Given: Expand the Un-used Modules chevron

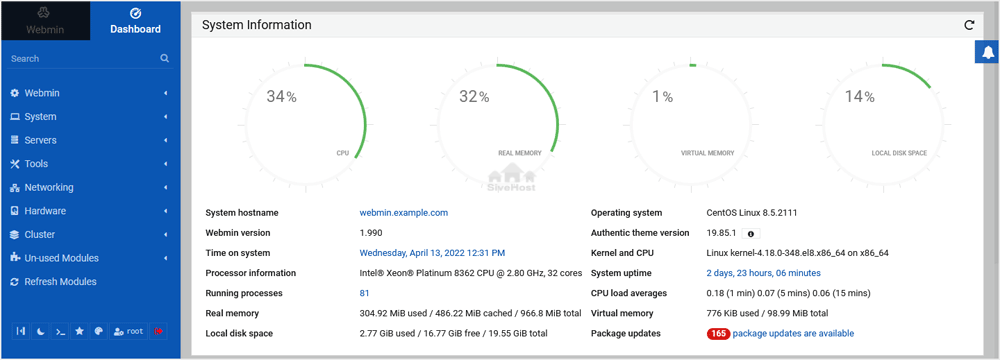Looking at the screenshot, I should 166,259.
